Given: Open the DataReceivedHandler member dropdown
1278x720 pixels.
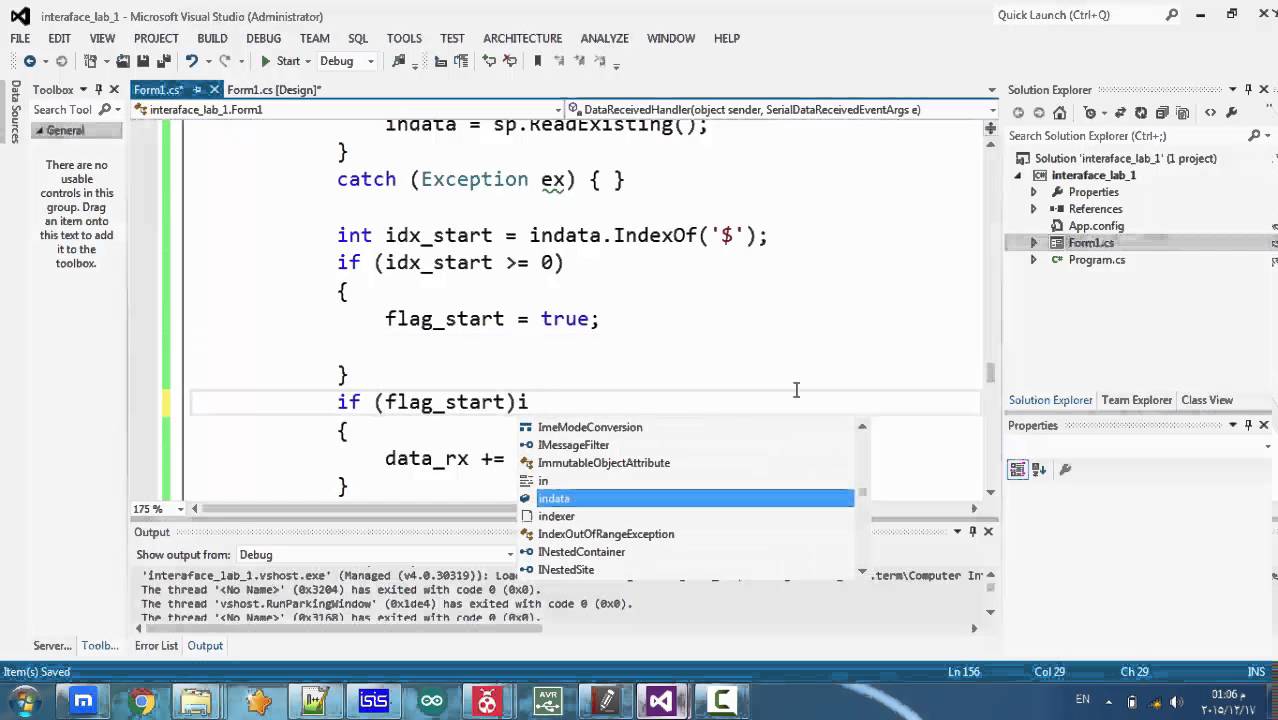Looking at the screenshot, I should [782, 110].
